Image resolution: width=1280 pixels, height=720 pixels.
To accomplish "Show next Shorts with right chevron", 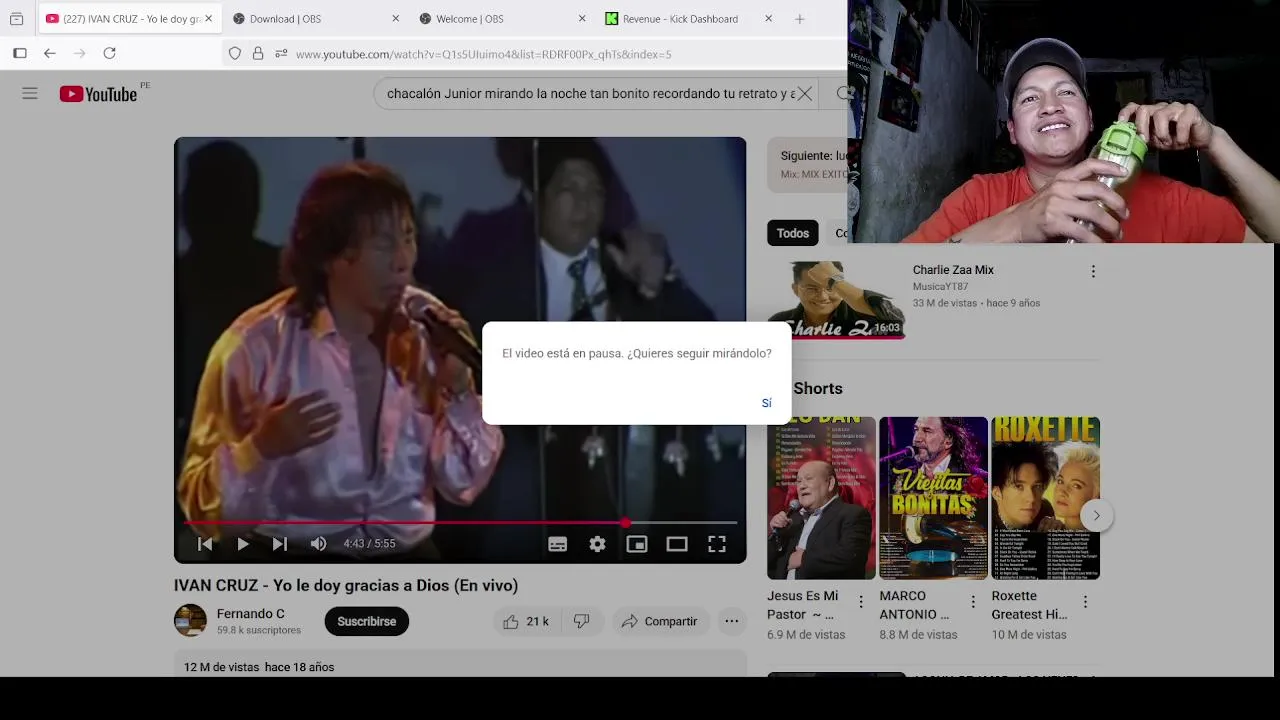I will point(1096,516).
